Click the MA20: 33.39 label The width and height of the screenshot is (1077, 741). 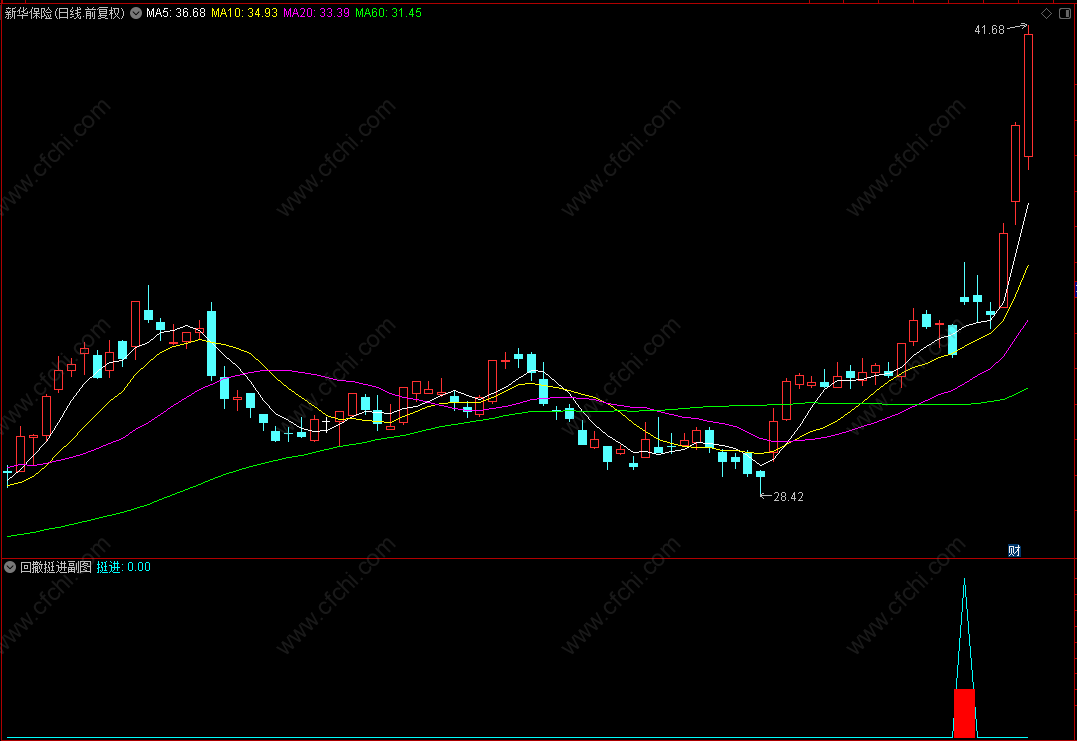(x=317, y=13)
